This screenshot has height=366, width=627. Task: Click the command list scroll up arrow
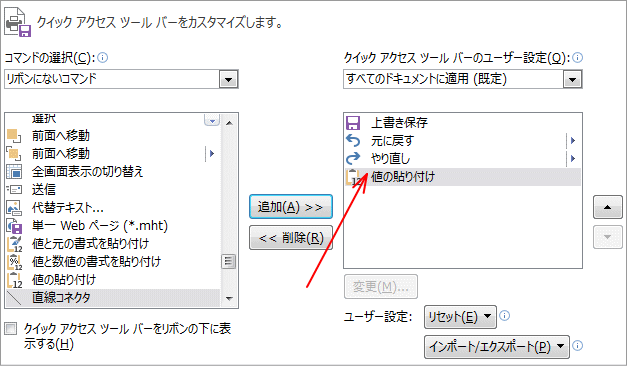click(229, 122)
